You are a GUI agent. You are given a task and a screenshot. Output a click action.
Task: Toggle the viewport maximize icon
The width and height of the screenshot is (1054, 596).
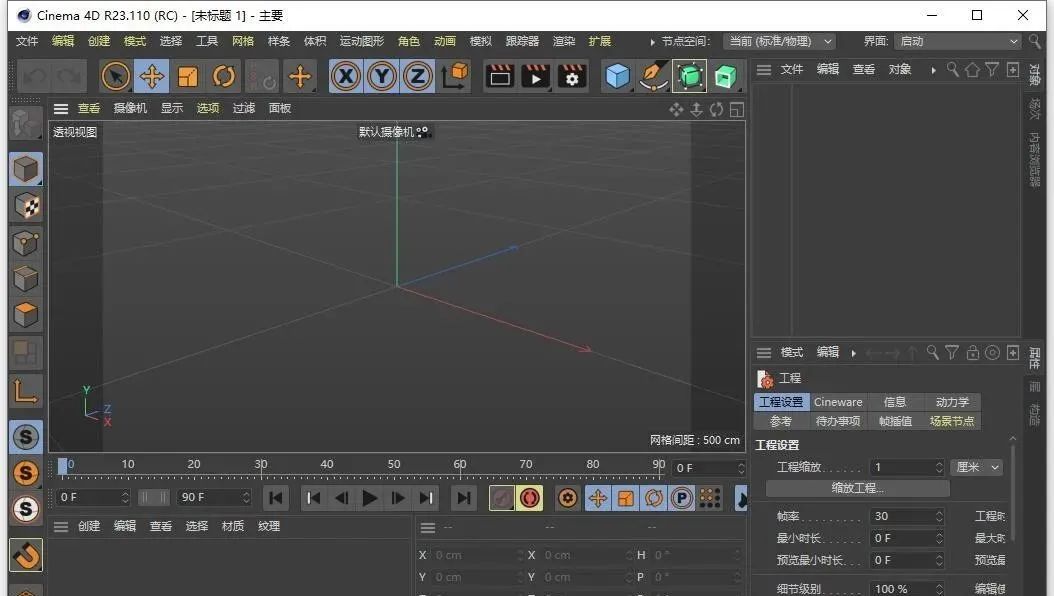(x=737, y=110)
